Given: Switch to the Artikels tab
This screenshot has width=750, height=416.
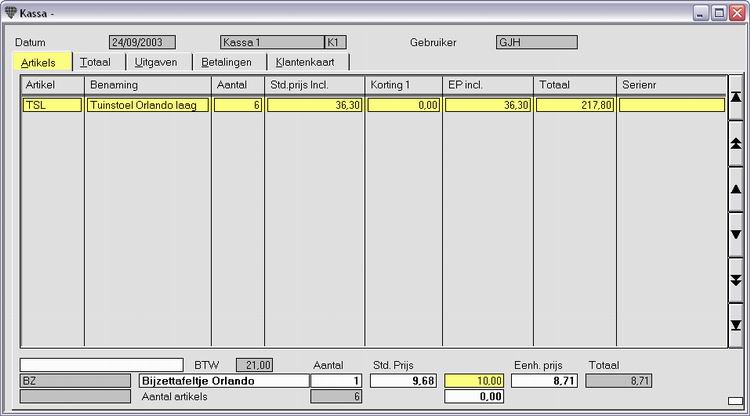Looking at the screenshot, I should click(x=42, y=62).
